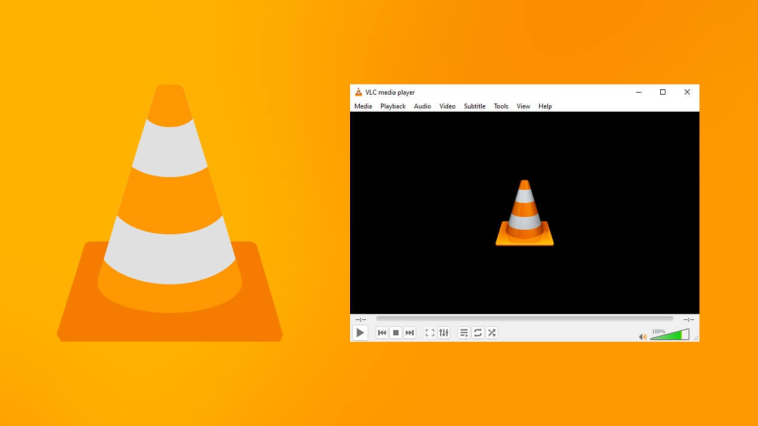Mute audio via speaker icon

(642, 336)
